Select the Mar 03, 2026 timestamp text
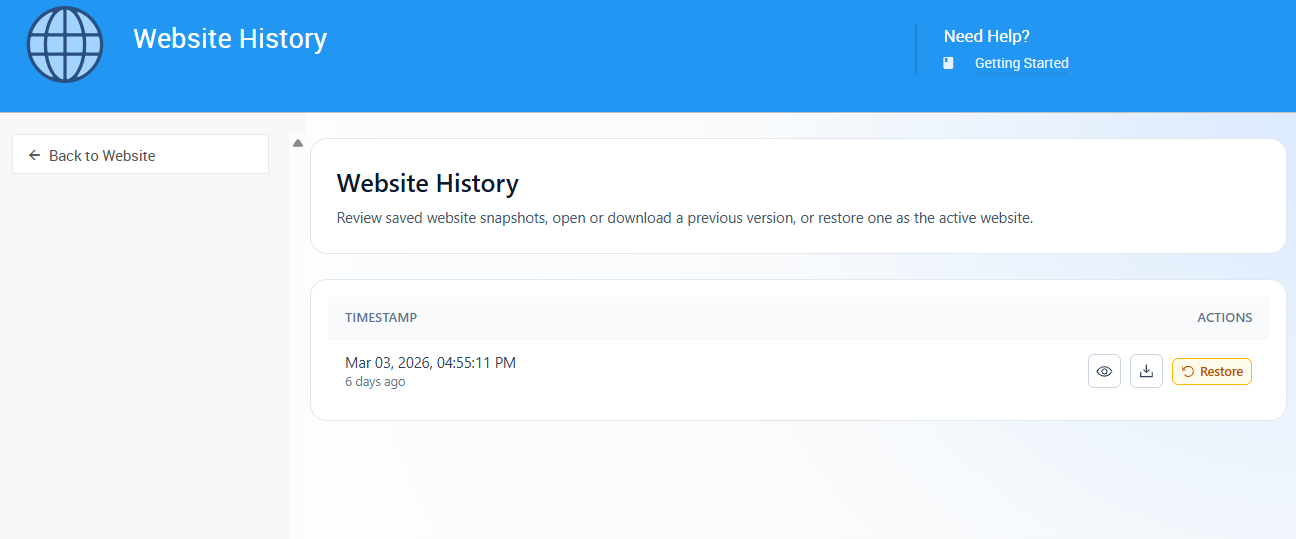 [x=430, y=362]
